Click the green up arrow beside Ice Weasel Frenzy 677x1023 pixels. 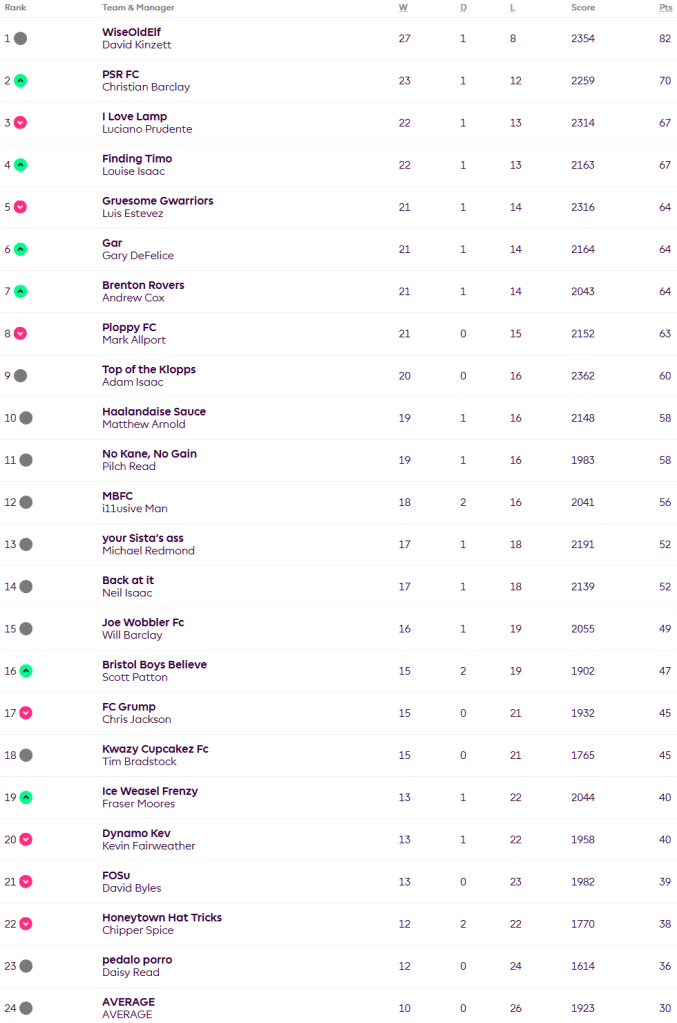[x=26, y=797]
